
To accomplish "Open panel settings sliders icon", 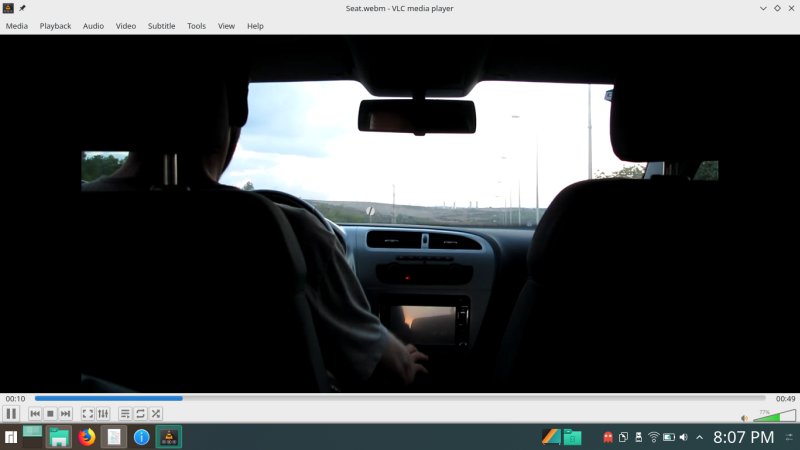I will pyautogui.click(x=789, y=437).
